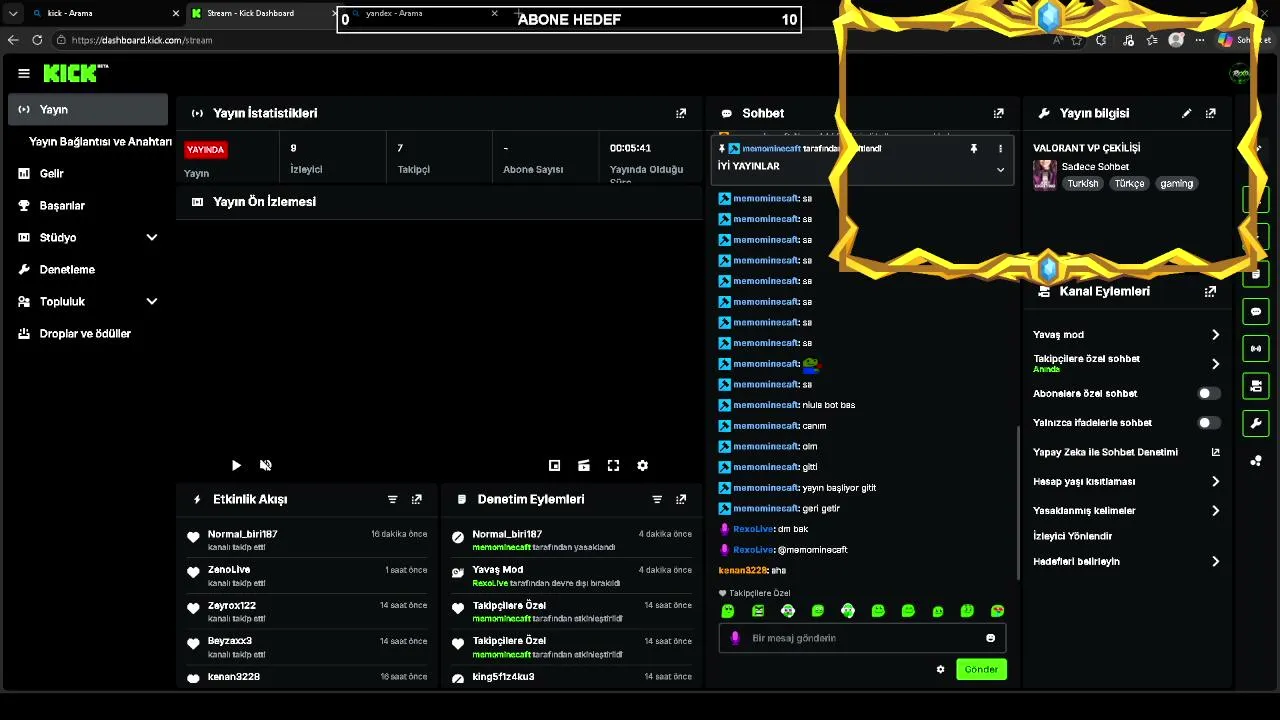
Task: Edit stream info with pencil icon
Action: 1186,113
